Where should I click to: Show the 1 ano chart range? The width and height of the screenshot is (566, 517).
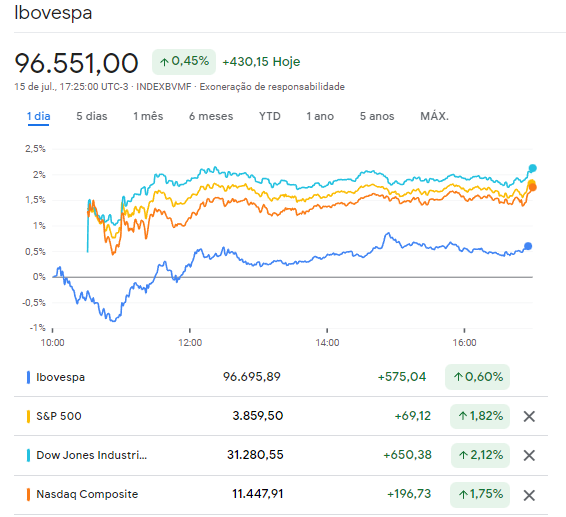point(320,116)
